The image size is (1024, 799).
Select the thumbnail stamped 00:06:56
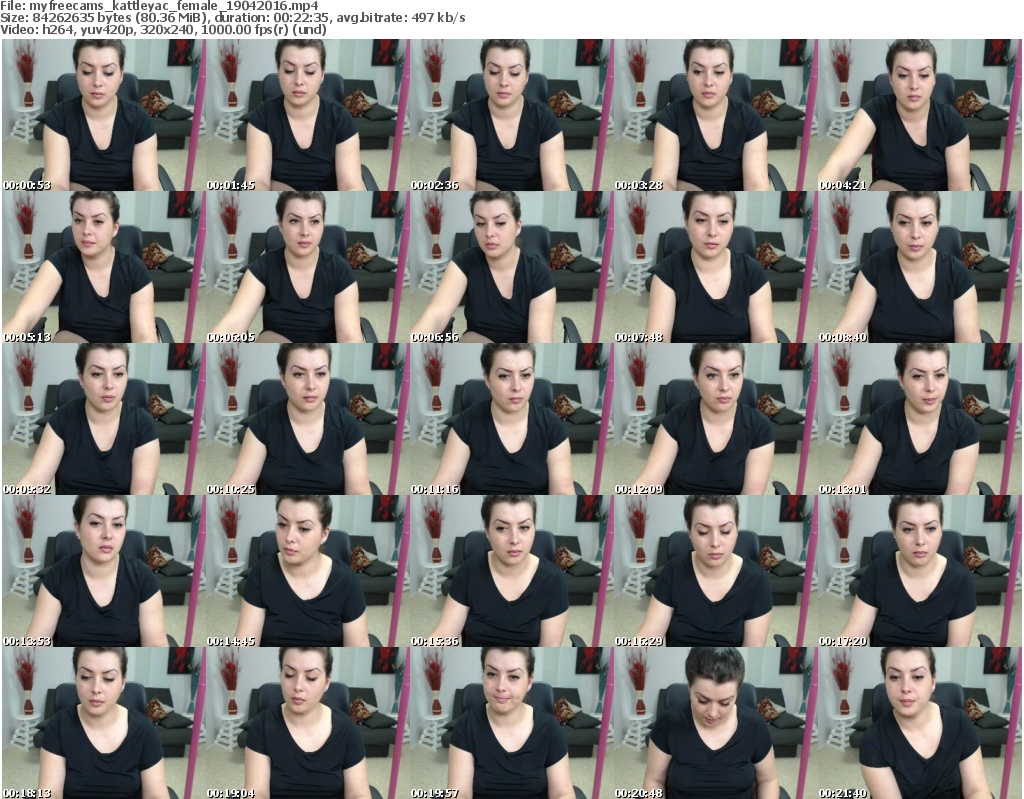[511, 267]
